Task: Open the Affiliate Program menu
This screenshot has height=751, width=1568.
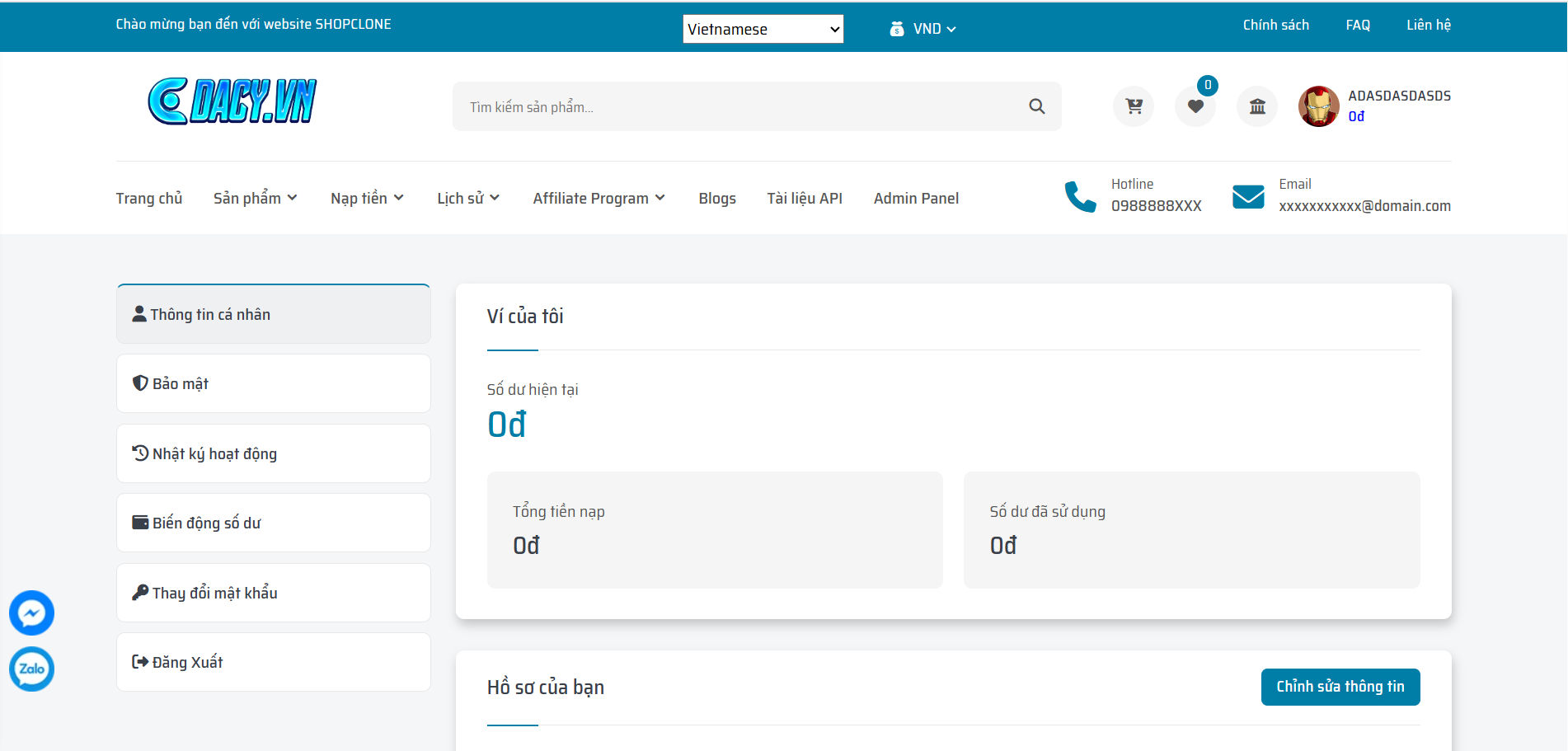Action: point(599,199)
